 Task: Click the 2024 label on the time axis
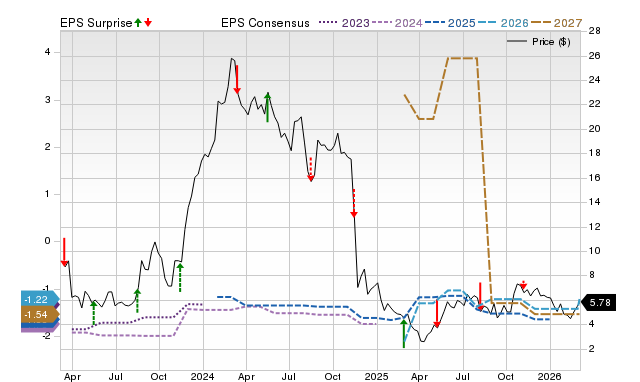click(202, 376)
